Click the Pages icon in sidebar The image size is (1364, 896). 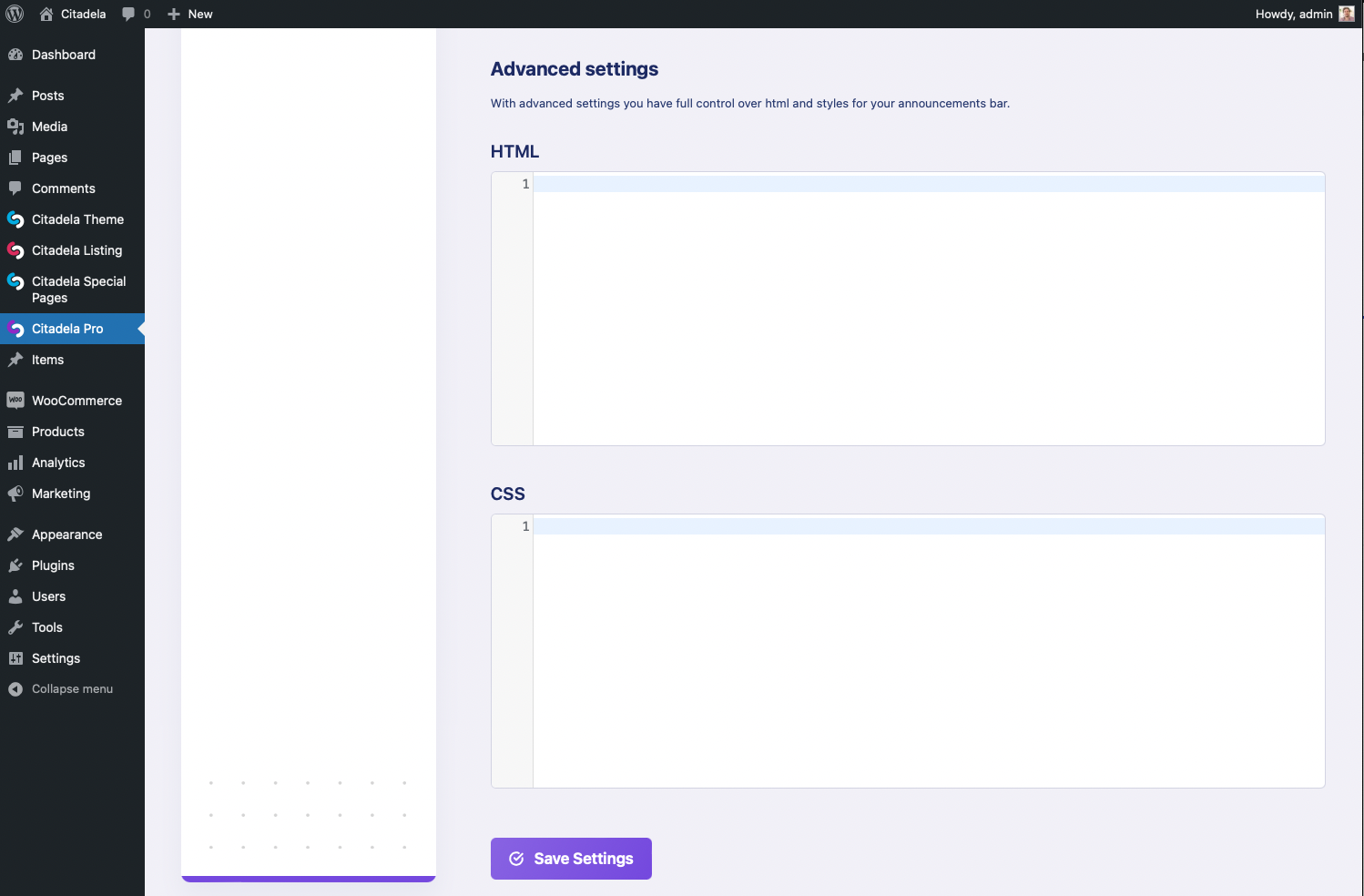point(15,158)
